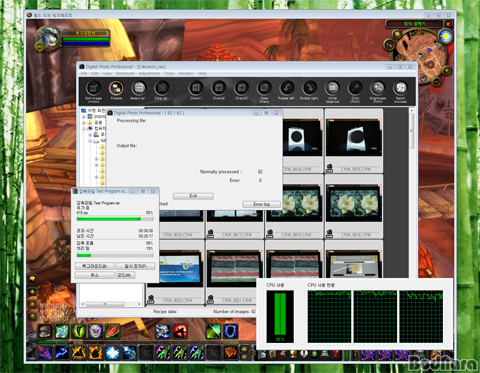Click the 일시 정지(P) pause button

coord(135,266)
